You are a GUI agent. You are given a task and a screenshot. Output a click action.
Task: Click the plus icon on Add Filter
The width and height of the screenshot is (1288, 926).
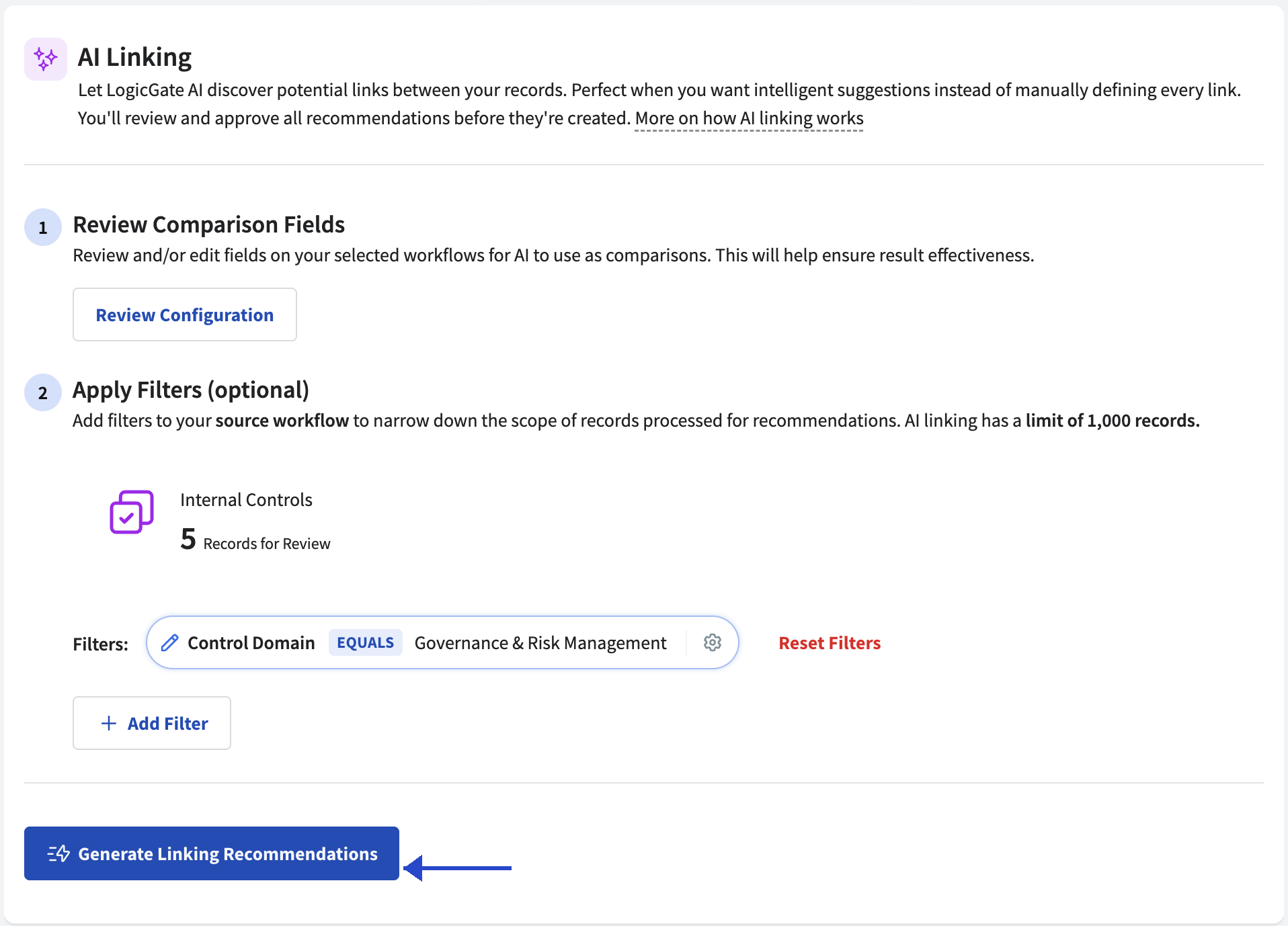(x=109, y=723)
